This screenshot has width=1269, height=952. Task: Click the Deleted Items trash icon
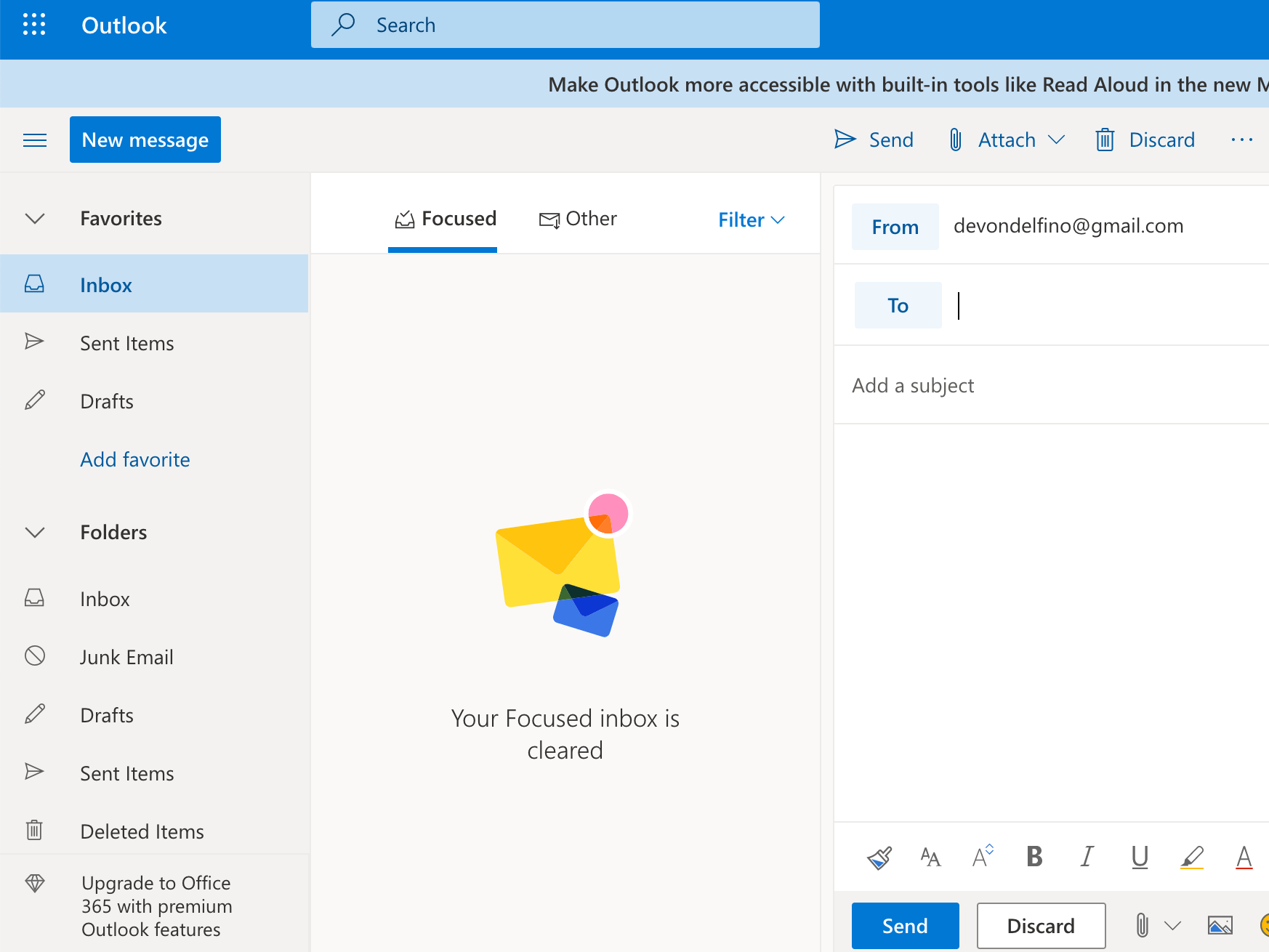tap(34, 830)
